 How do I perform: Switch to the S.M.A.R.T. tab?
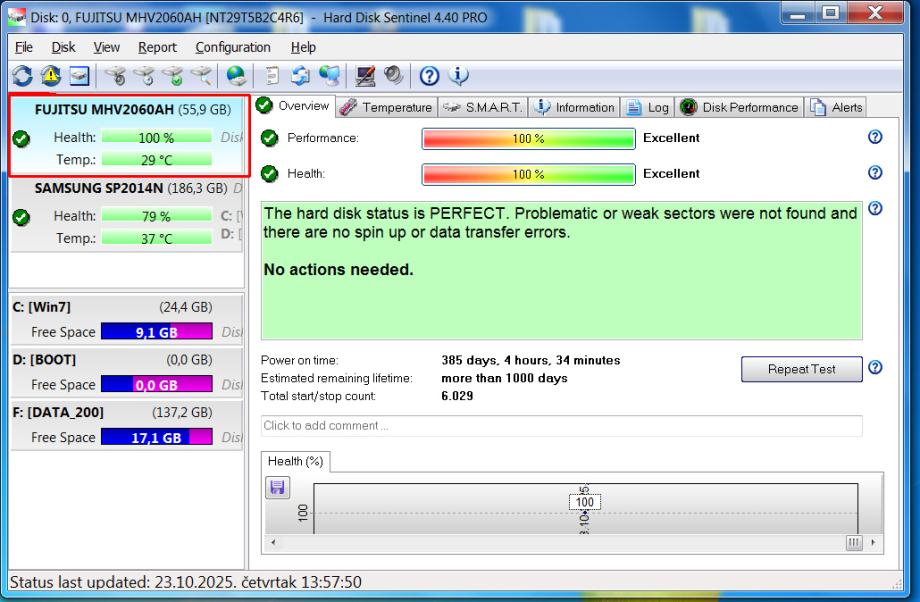(483, 107)
